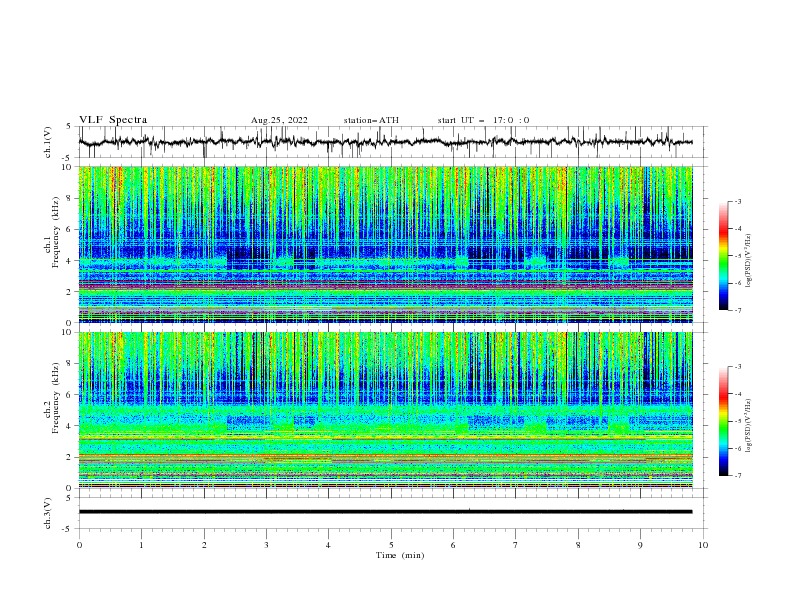Click the time axis tick label "3"

(266, 545)
